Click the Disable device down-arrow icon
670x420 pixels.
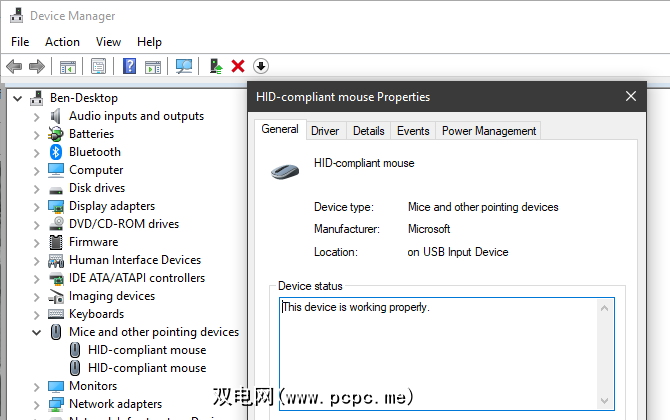click(x=261, y=66)
